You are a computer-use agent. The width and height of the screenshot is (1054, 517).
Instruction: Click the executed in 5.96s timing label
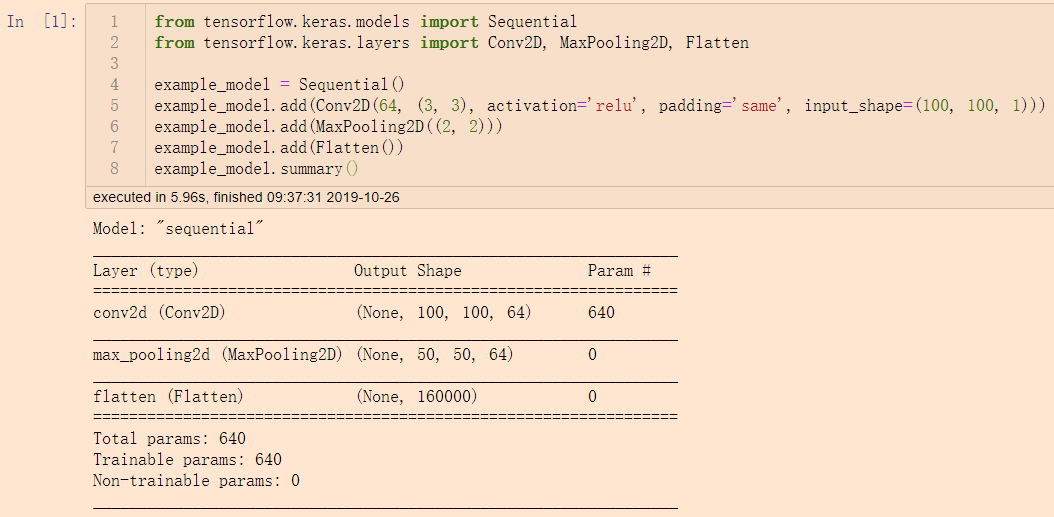(x=246, y=197)
